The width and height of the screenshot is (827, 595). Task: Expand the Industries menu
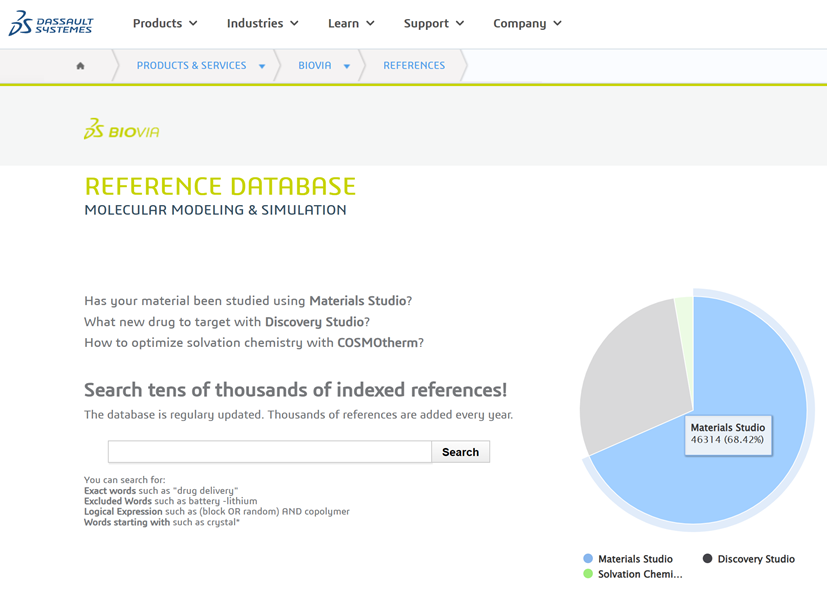tap(262, 23)
